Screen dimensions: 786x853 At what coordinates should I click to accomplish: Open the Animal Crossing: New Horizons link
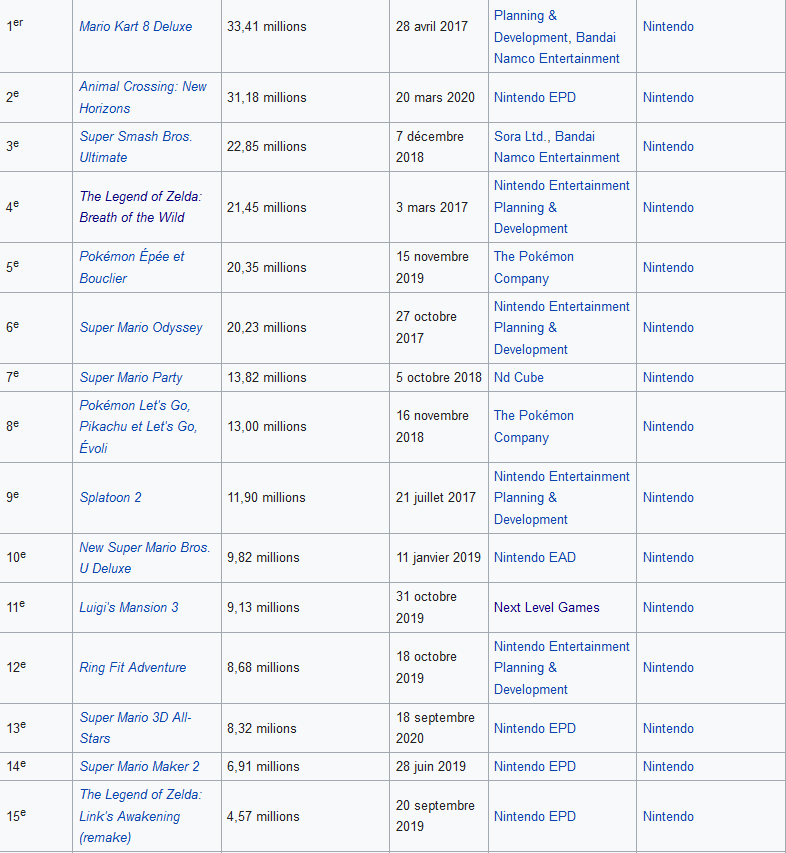(143, 97)
